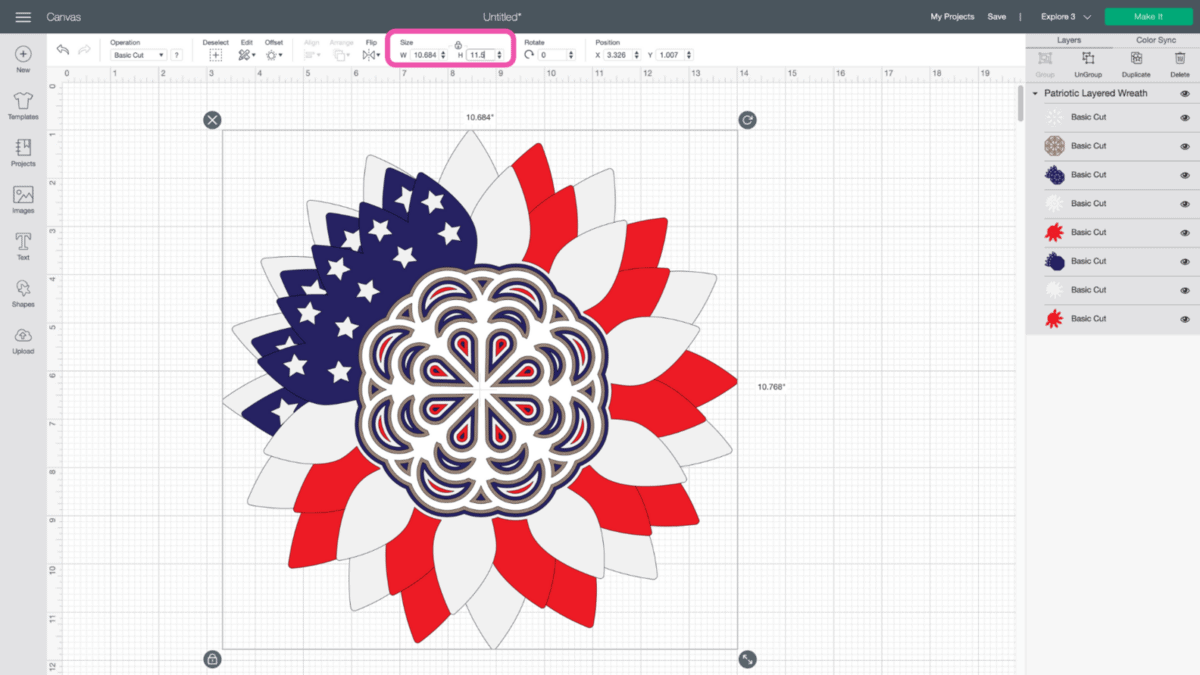Open the Offset dropdown

pos(273,55)
